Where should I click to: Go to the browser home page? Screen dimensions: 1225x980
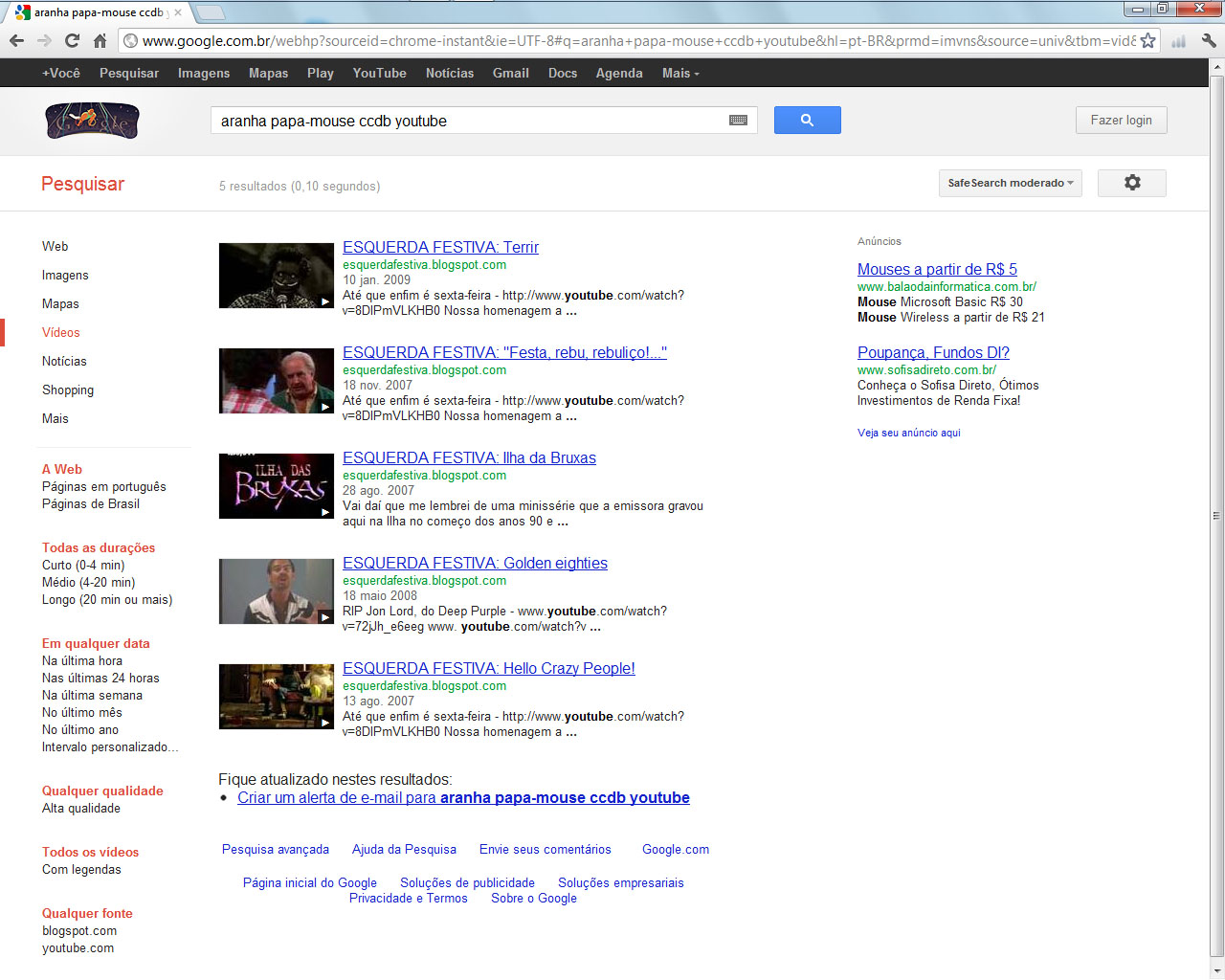point(100,40)
